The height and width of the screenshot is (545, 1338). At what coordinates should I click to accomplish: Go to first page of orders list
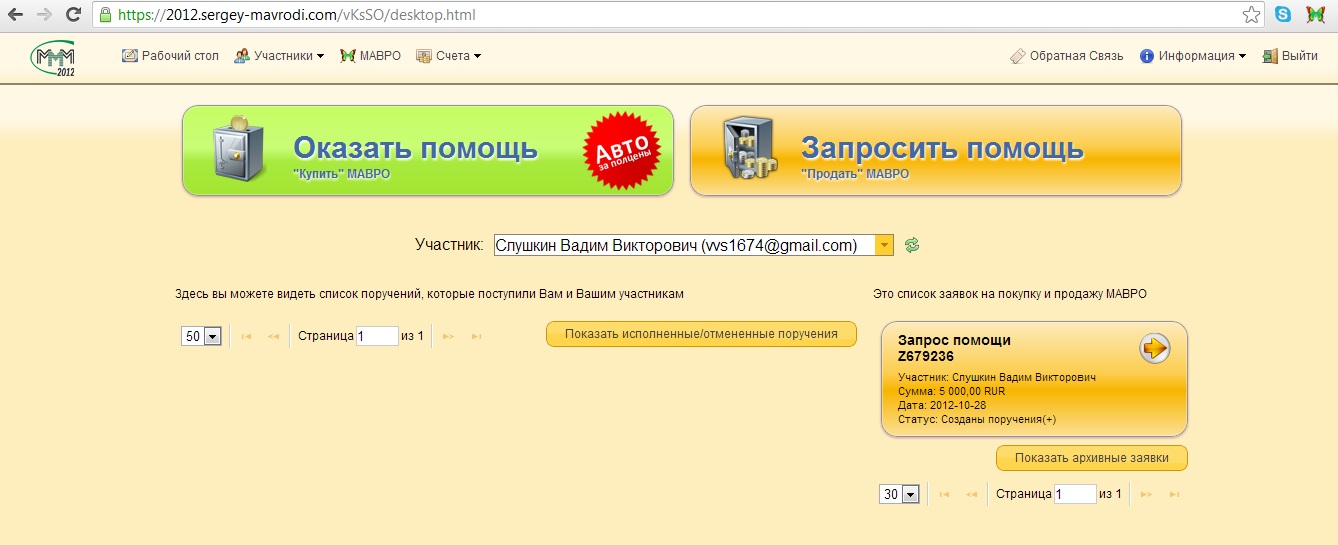(246, 336)
